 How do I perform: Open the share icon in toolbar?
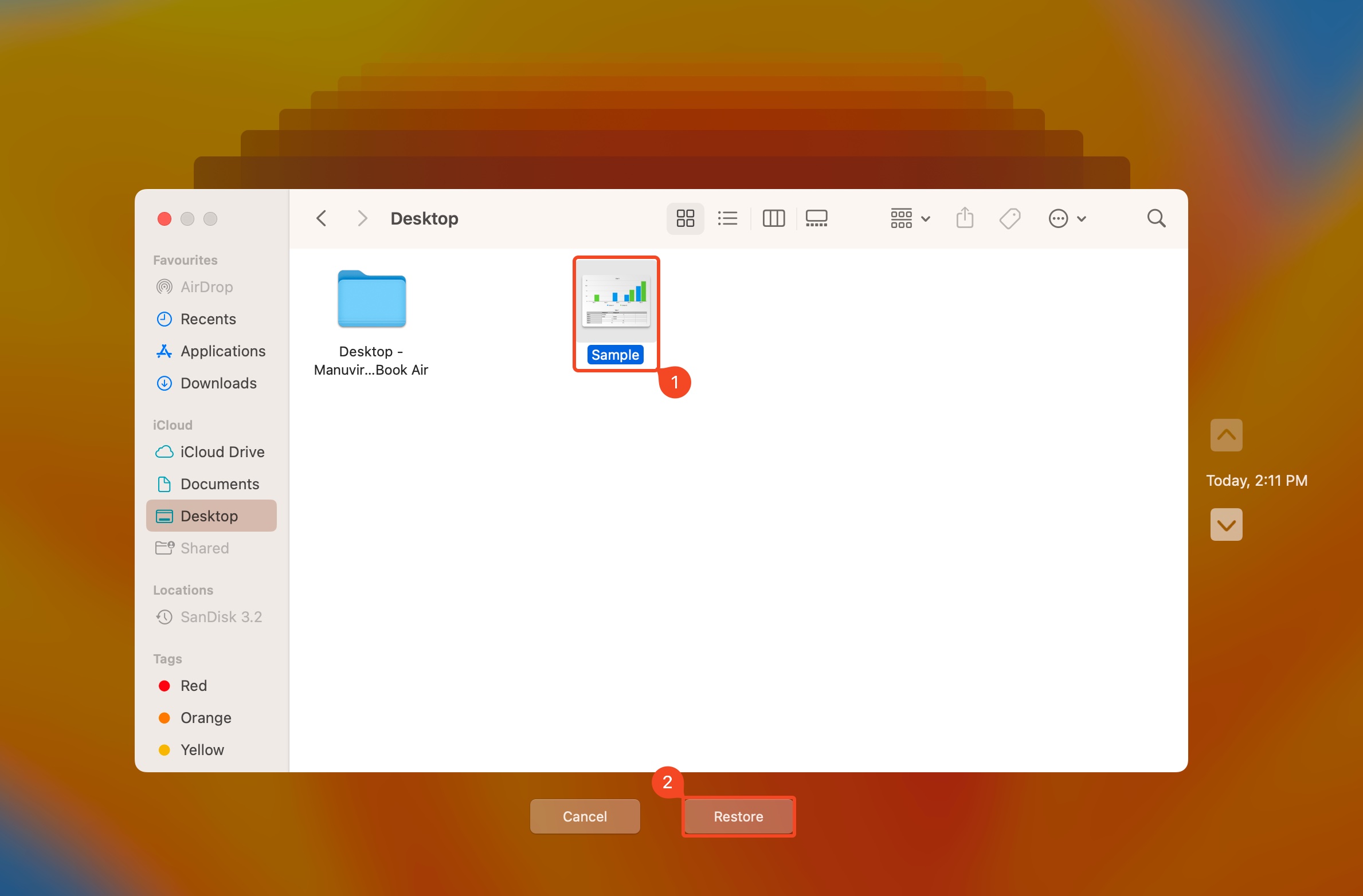click(964, 218)
